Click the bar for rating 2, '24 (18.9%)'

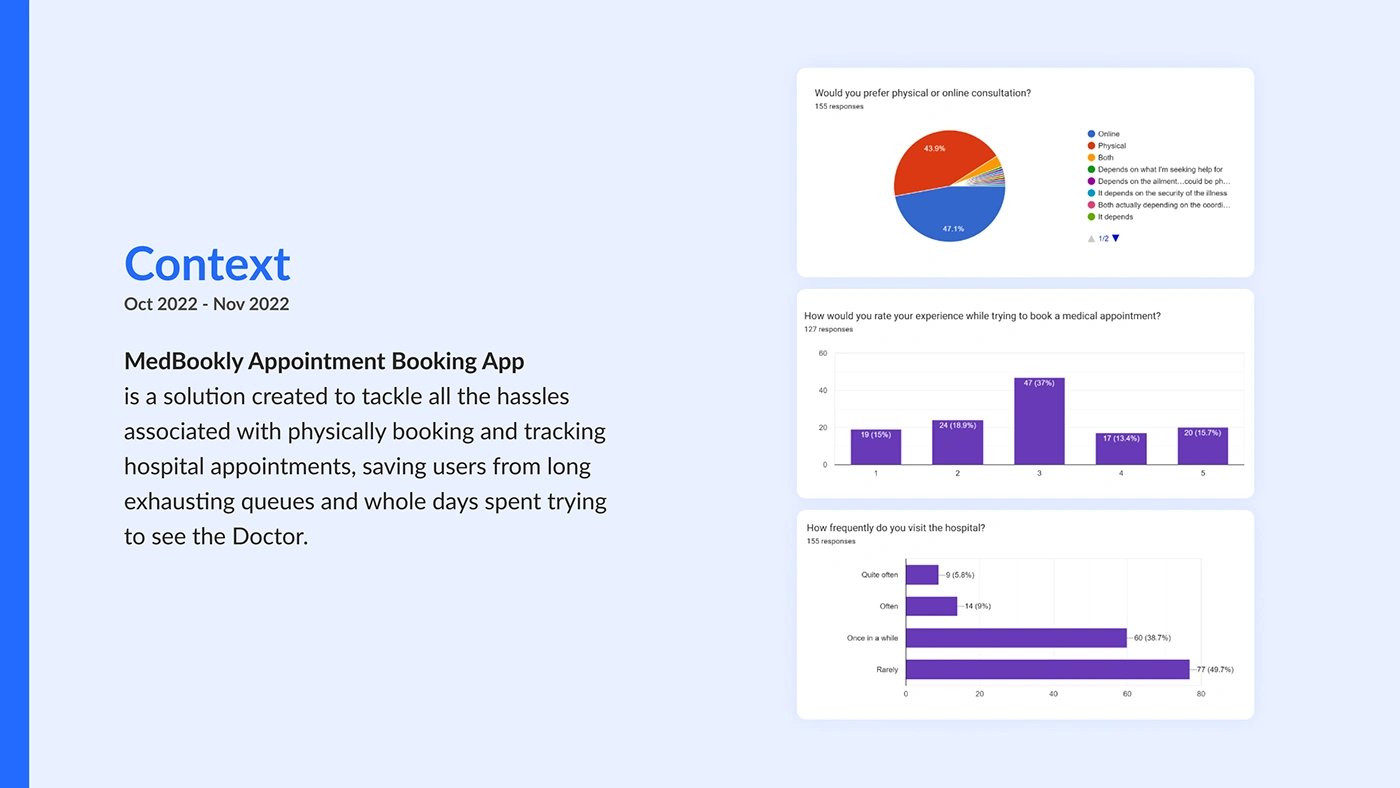pos(957,442)
